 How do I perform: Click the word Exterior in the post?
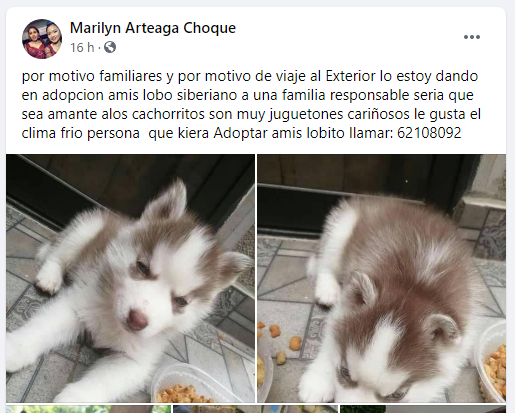(x=351, y=76)
